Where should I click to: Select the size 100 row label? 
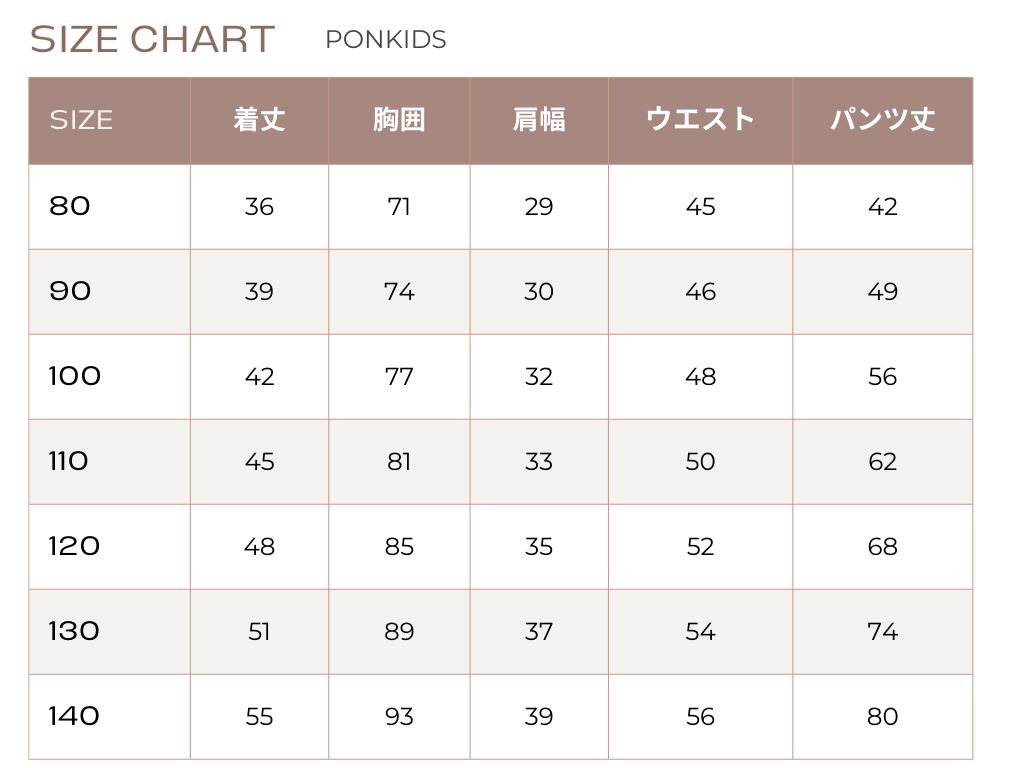coord(75,376)
